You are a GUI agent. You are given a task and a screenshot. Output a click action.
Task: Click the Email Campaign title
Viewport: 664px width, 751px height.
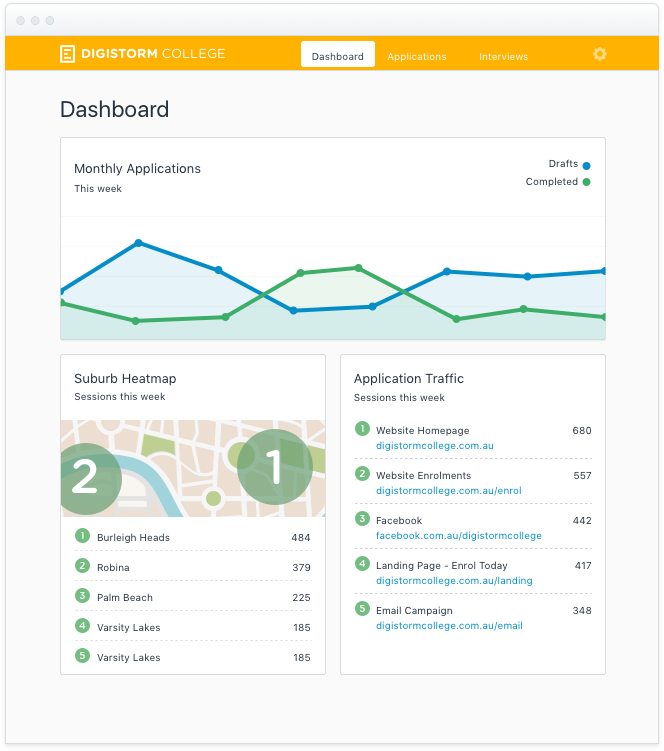click(x=414, y=611)
